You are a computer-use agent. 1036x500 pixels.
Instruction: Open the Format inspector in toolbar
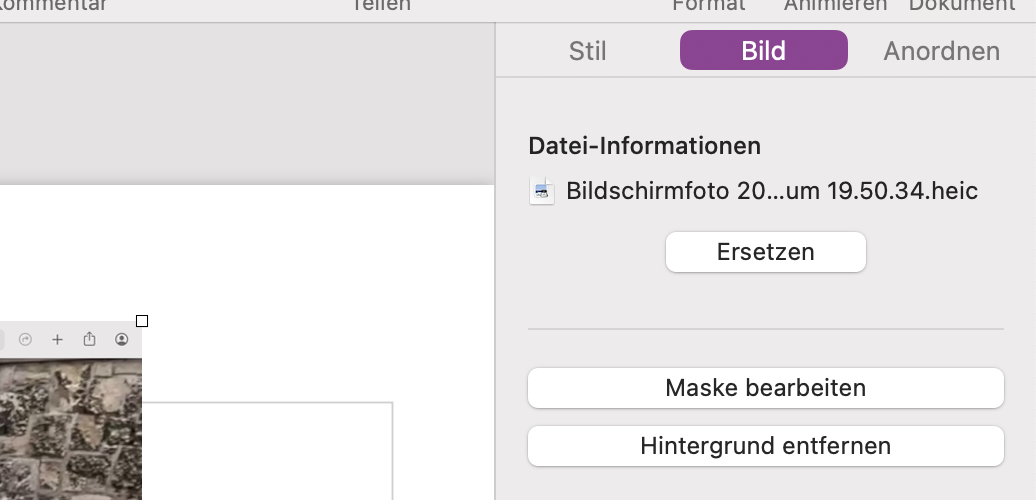coord(708,6)
